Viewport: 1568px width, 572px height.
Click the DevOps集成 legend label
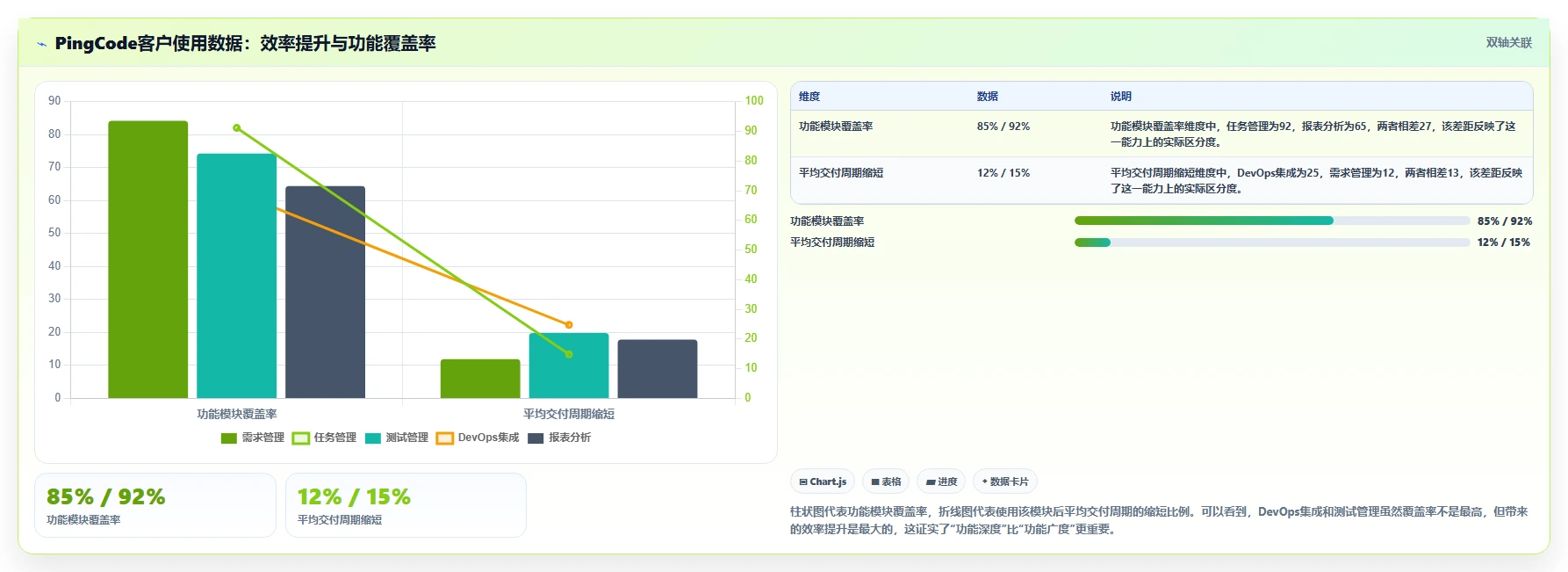point(488,438)
